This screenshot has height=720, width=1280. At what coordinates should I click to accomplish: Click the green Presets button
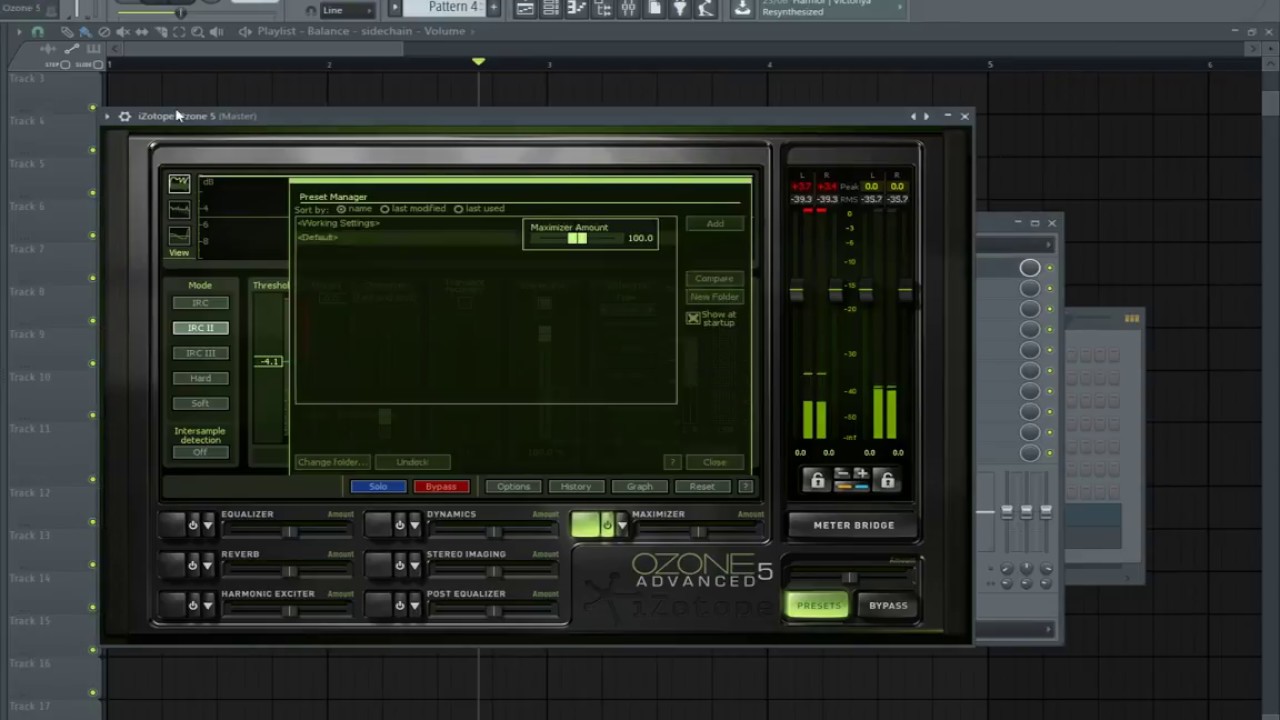click(818, 605)
